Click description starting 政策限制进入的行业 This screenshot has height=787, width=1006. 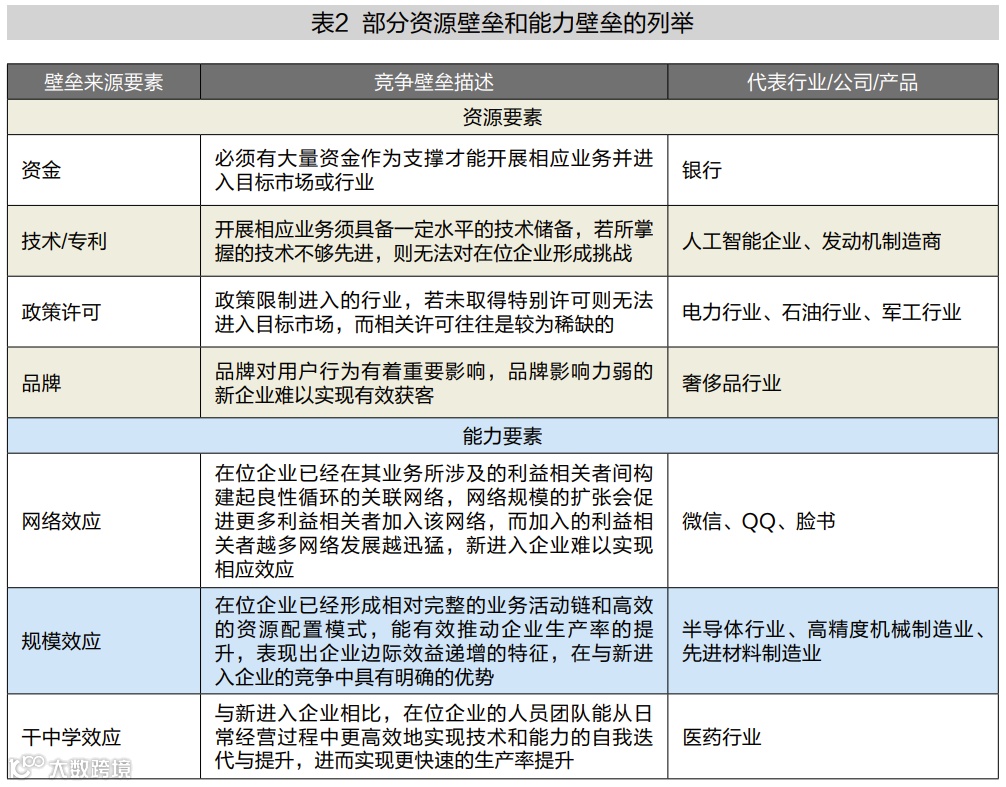434,312
